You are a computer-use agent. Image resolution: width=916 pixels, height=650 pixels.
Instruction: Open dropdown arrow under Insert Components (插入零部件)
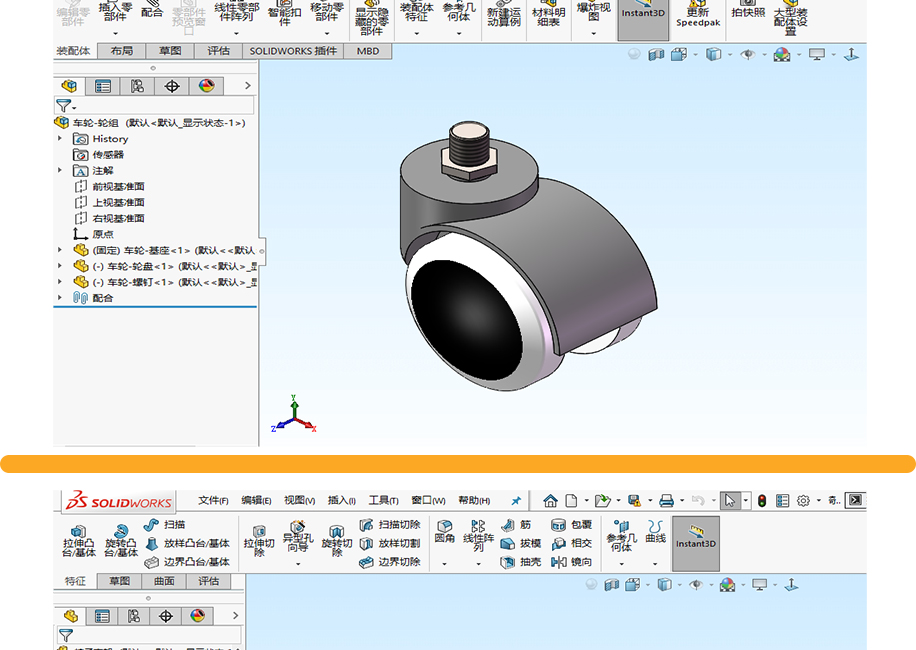115,33
